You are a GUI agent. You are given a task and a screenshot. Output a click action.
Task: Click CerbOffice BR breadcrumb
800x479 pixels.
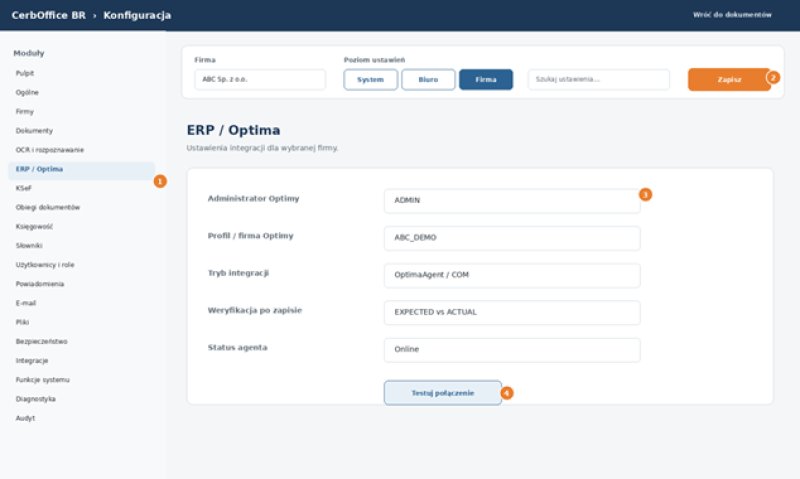pos(48,15)
